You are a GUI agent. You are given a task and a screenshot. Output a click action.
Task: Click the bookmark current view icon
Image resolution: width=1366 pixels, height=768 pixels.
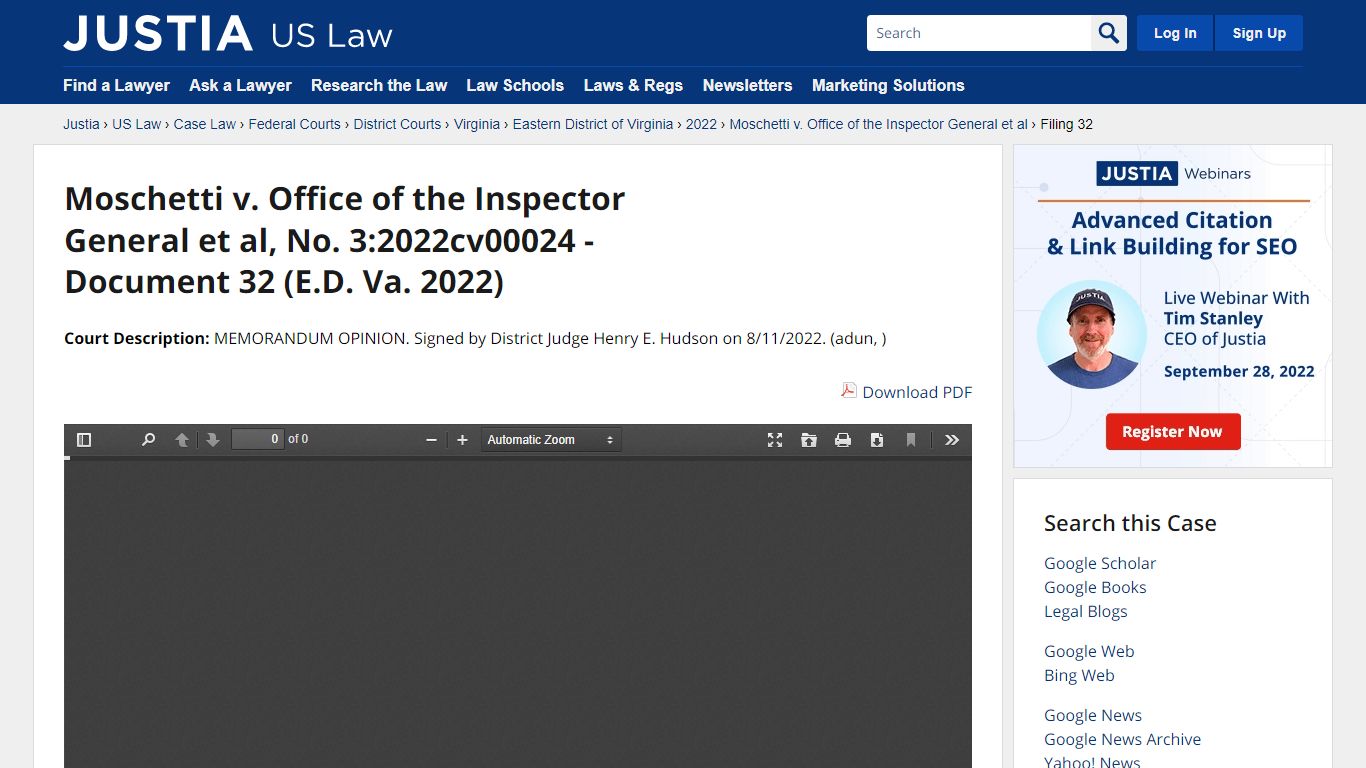(x=911, y=440)
